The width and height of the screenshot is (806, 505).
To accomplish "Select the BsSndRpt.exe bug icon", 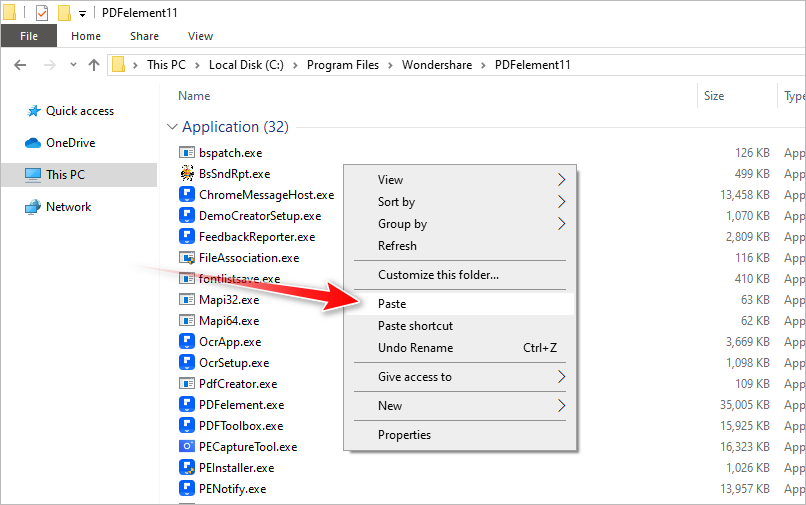I will pyautogui.click(x=187, y=174).
